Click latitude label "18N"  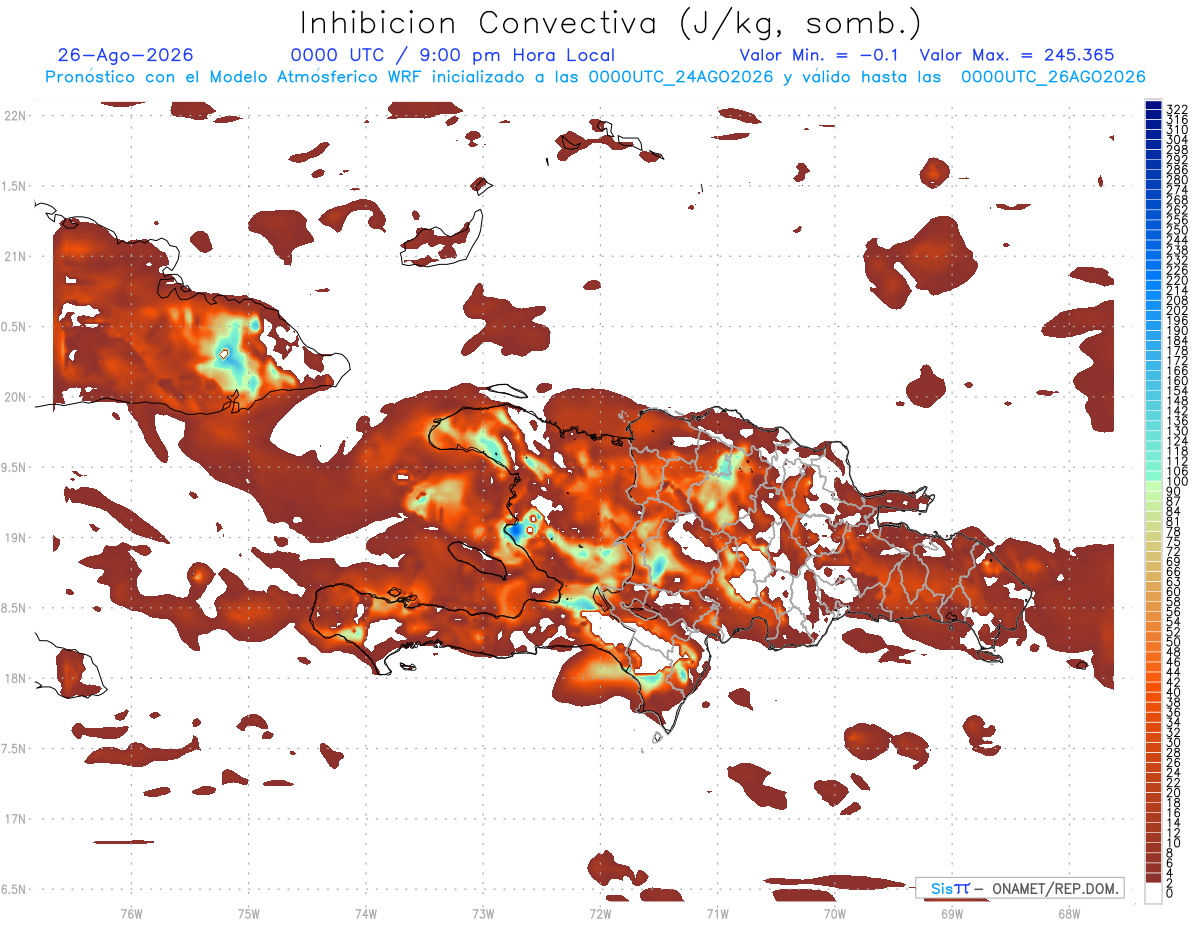(x=15, y=679)
